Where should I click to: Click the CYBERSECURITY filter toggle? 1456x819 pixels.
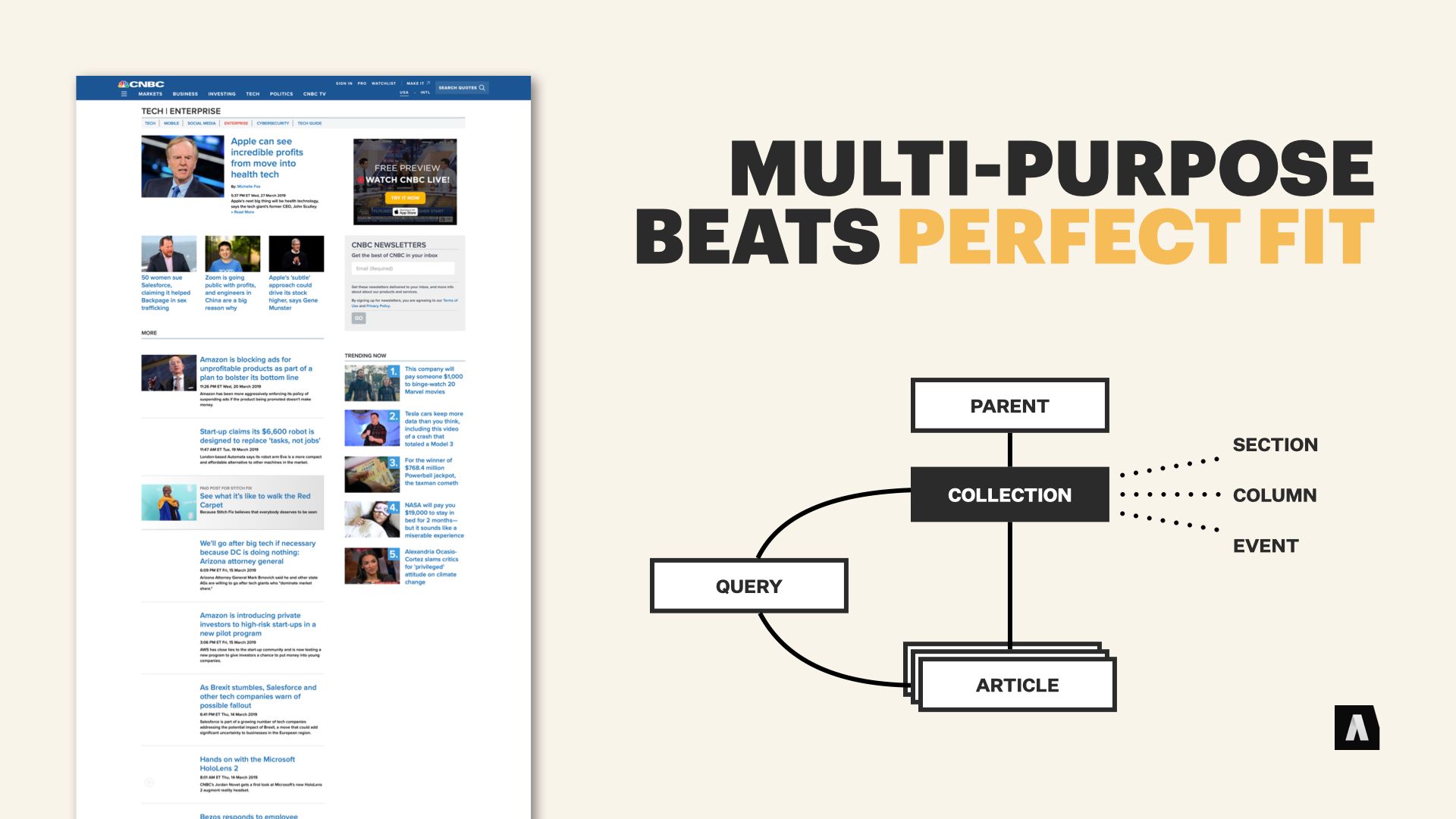pos(271,123)
